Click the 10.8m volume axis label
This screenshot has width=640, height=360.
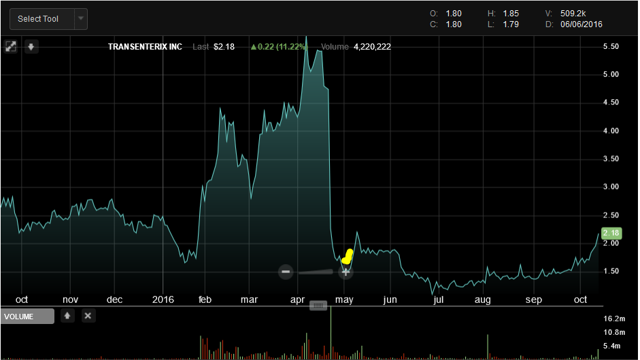click(614, 332)
